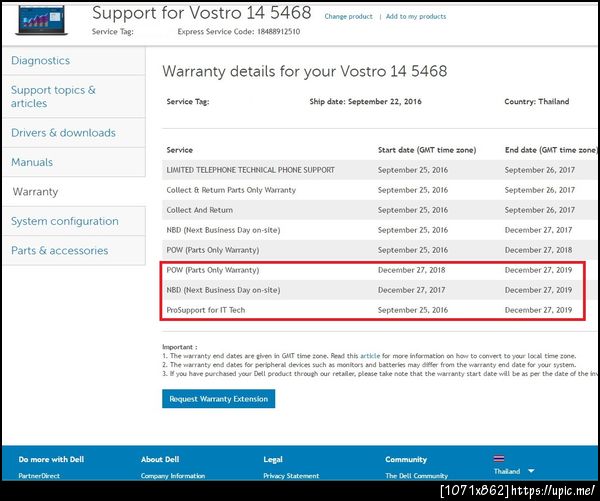Click the Change product link
600x501 pixels.
(x=348, y=16)
